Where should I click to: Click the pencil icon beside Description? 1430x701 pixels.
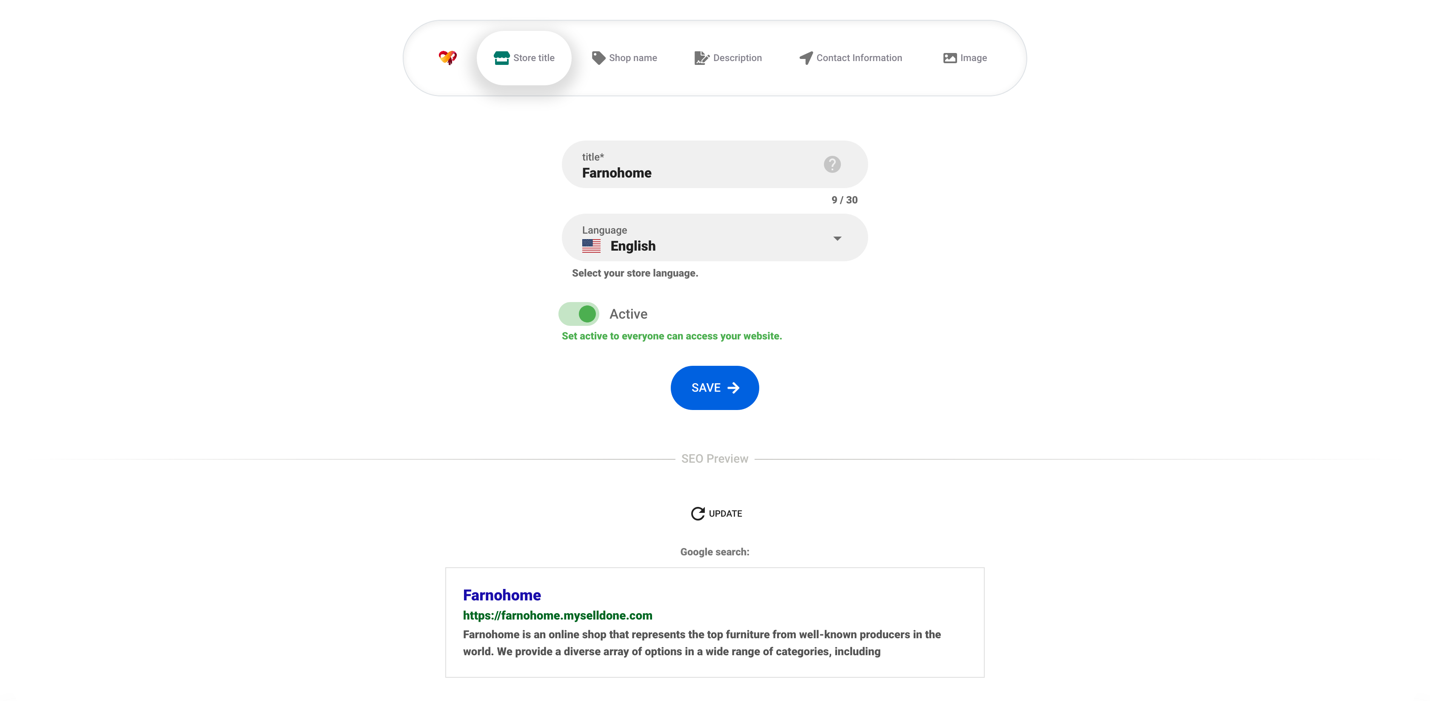pyautogui.click(x=702, y=58)
